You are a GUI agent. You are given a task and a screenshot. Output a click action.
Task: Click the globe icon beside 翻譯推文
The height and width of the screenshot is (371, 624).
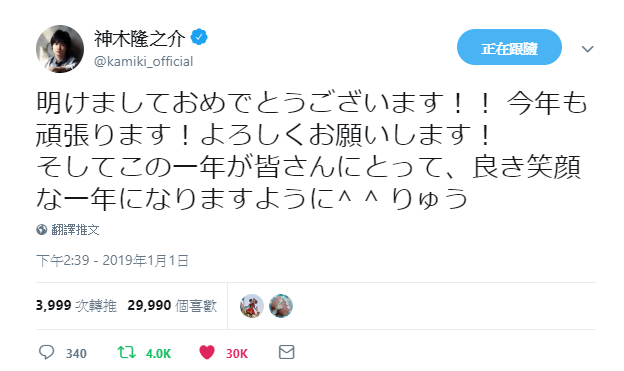pyautogui.click(x=42, y=230)
